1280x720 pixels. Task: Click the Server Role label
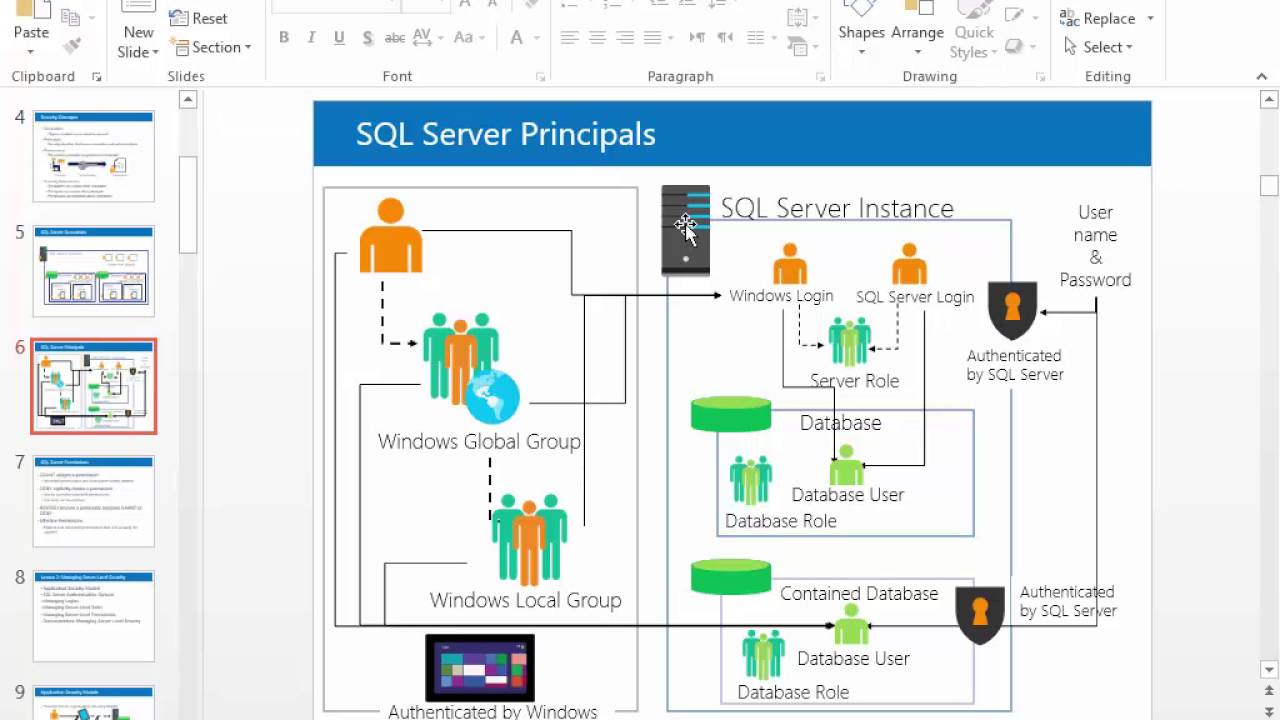pos(854,381)
